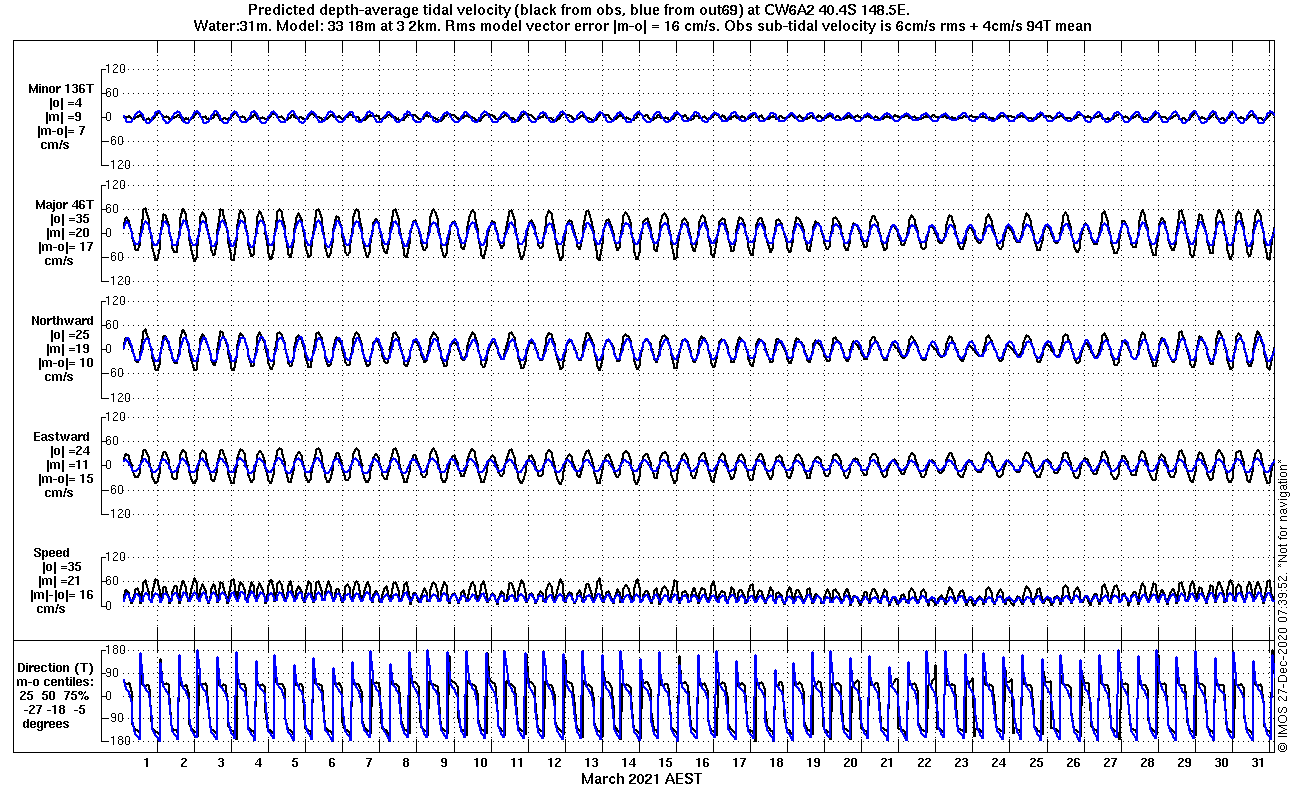Select the 'Northward' panel label
1300x800 pixels.
(62, 321)
